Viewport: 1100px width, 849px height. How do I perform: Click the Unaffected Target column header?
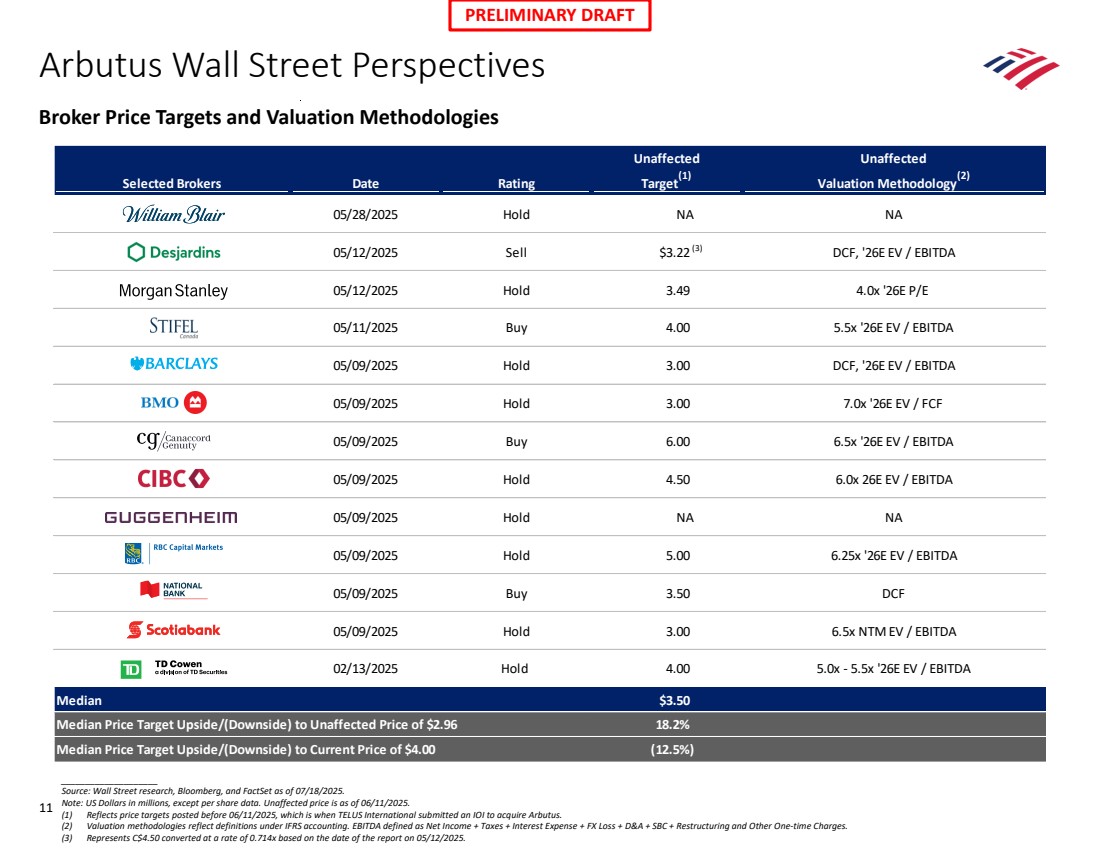(x=666, y=171)
